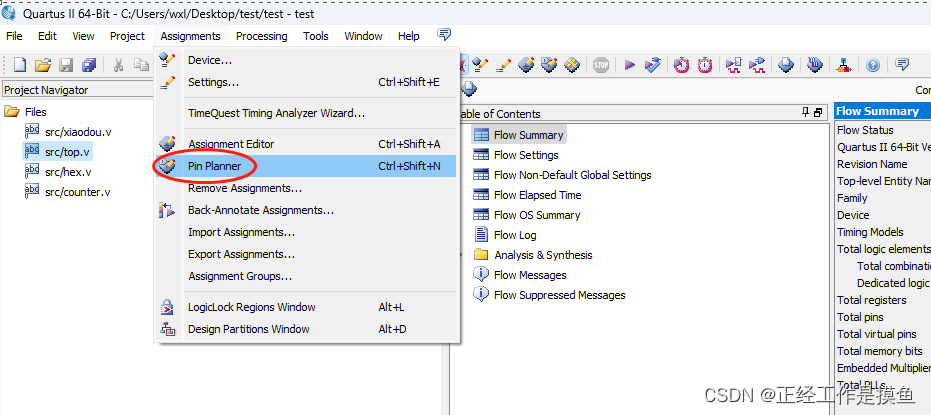The image size is (931, 415).
Task: Select Design Partitions Window menu entry
Action: coord(307,329)
